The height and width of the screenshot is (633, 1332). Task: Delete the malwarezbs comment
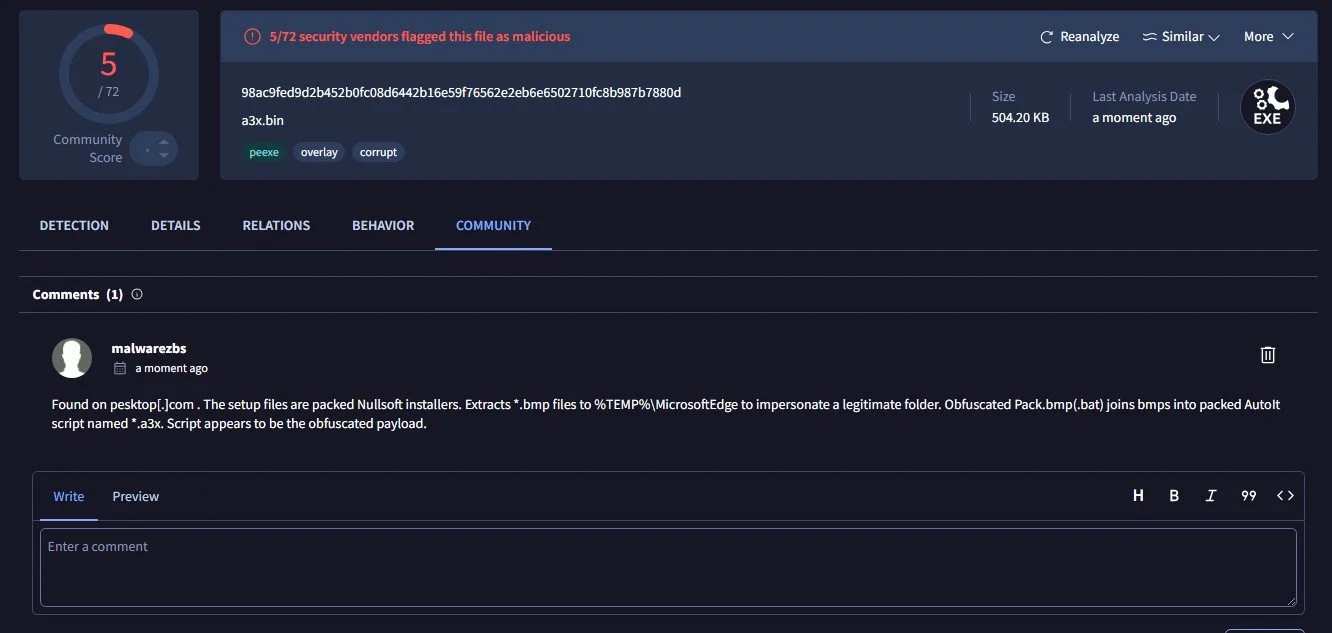pyautogui.click(x=1267, y=355)
